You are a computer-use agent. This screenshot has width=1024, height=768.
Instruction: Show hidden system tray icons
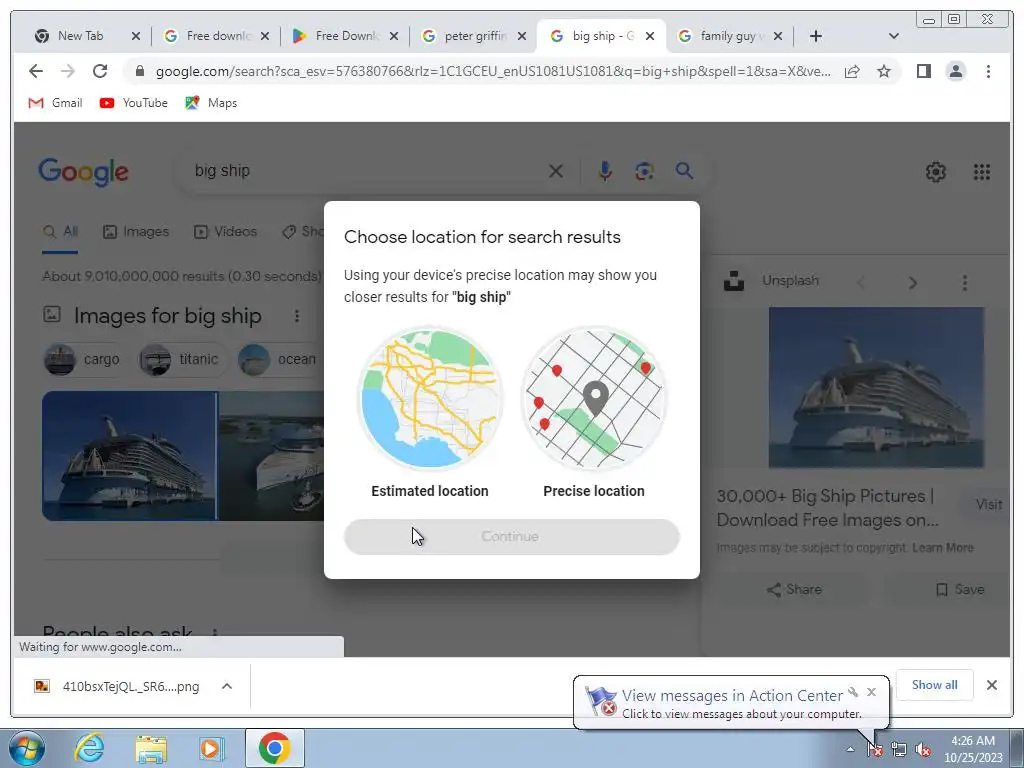click(850, 749)
